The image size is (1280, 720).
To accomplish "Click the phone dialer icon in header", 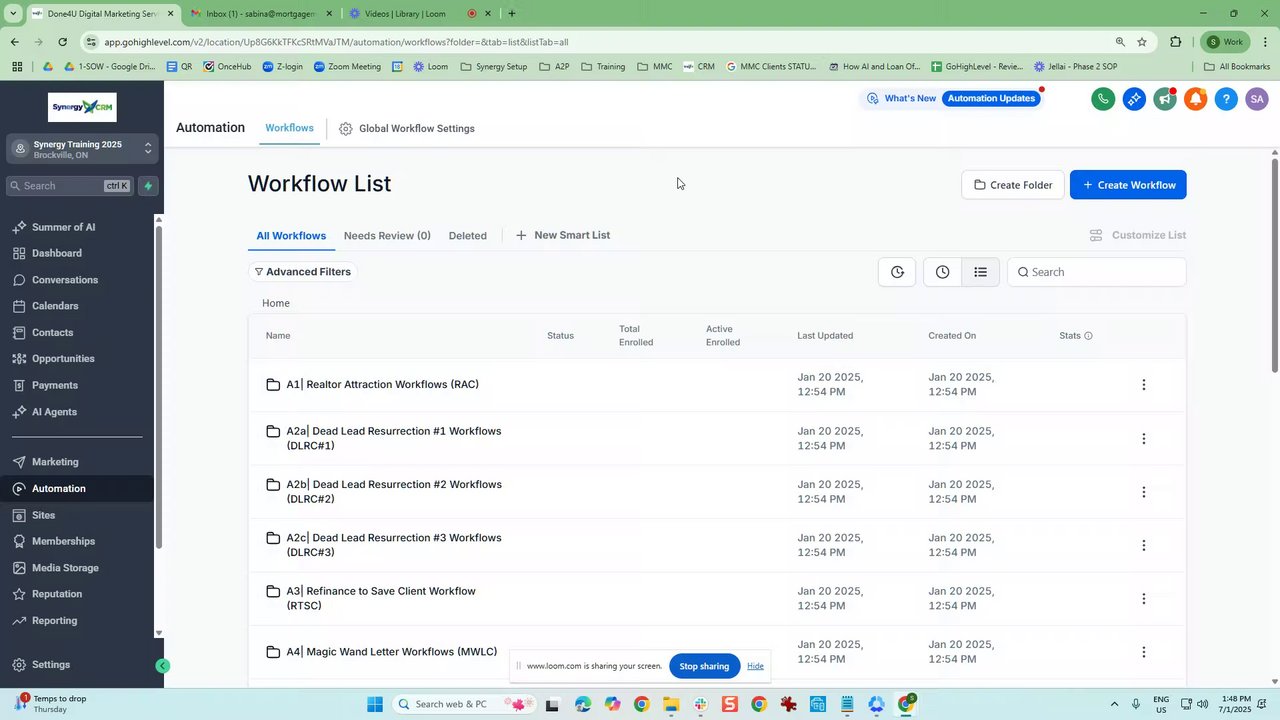I will [x=1103, y=99].
